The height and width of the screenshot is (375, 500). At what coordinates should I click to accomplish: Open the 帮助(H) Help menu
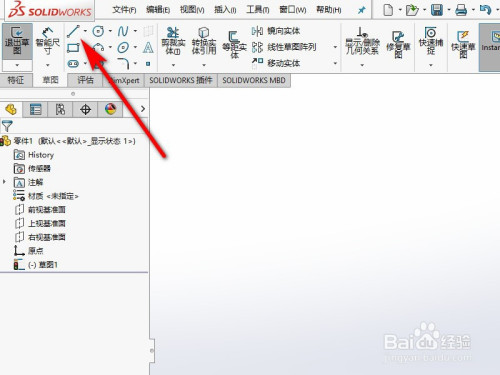[x=329, y=10]
